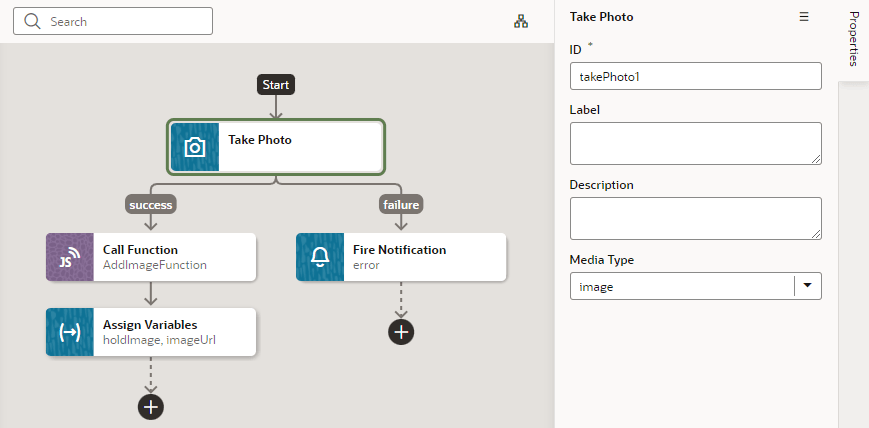Open the Media Type dropdown arrow
The width and height of the screenshot is (869, 428).
[x=807, y=286]
